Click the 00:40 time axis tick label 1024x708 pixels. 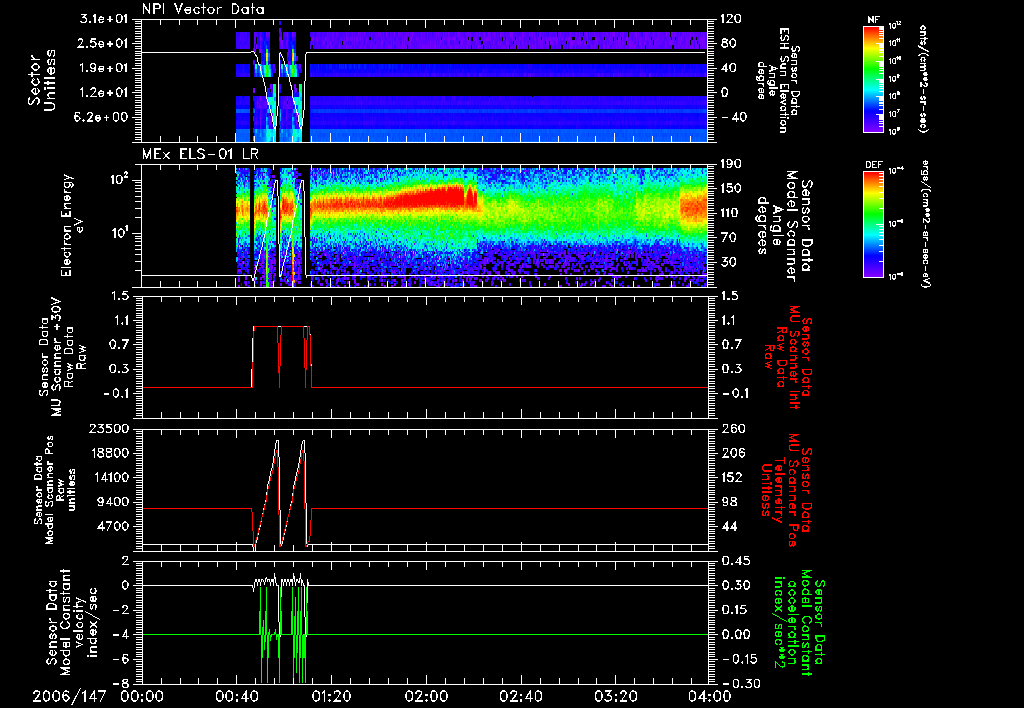(x=236, y=696)
